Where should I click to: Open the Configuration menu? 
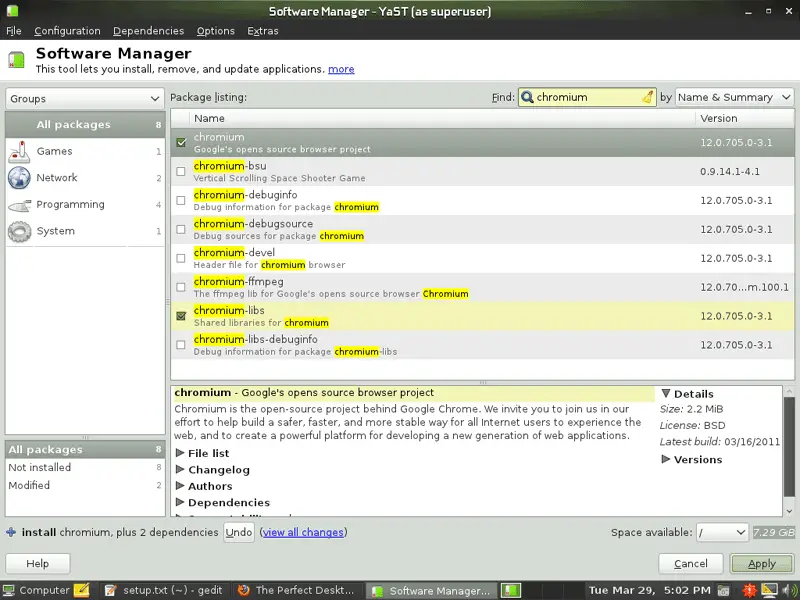point(67,31)
